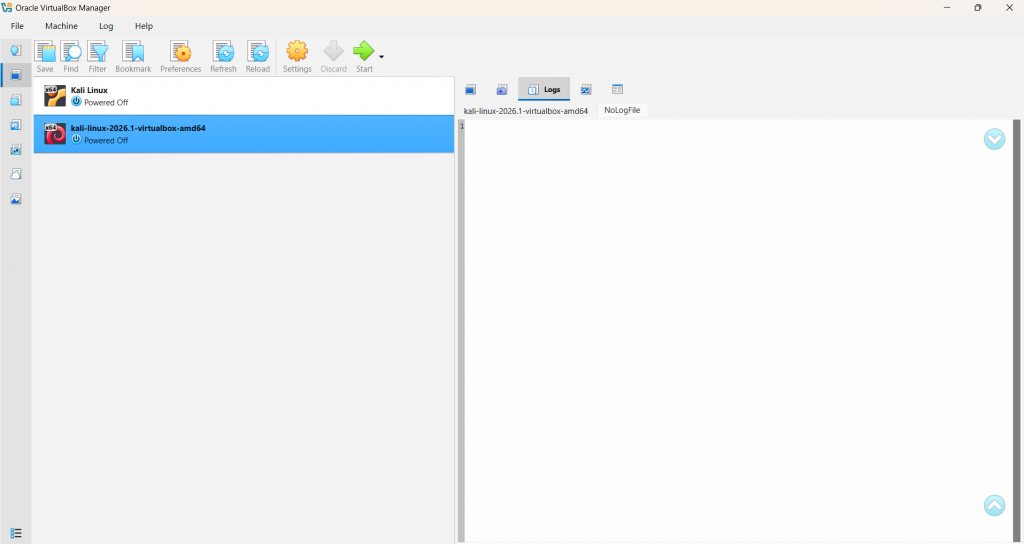Screen dimensions: 1024x544
Task: Open the Media tool with the circular arrow
Action: pos(16,125)
